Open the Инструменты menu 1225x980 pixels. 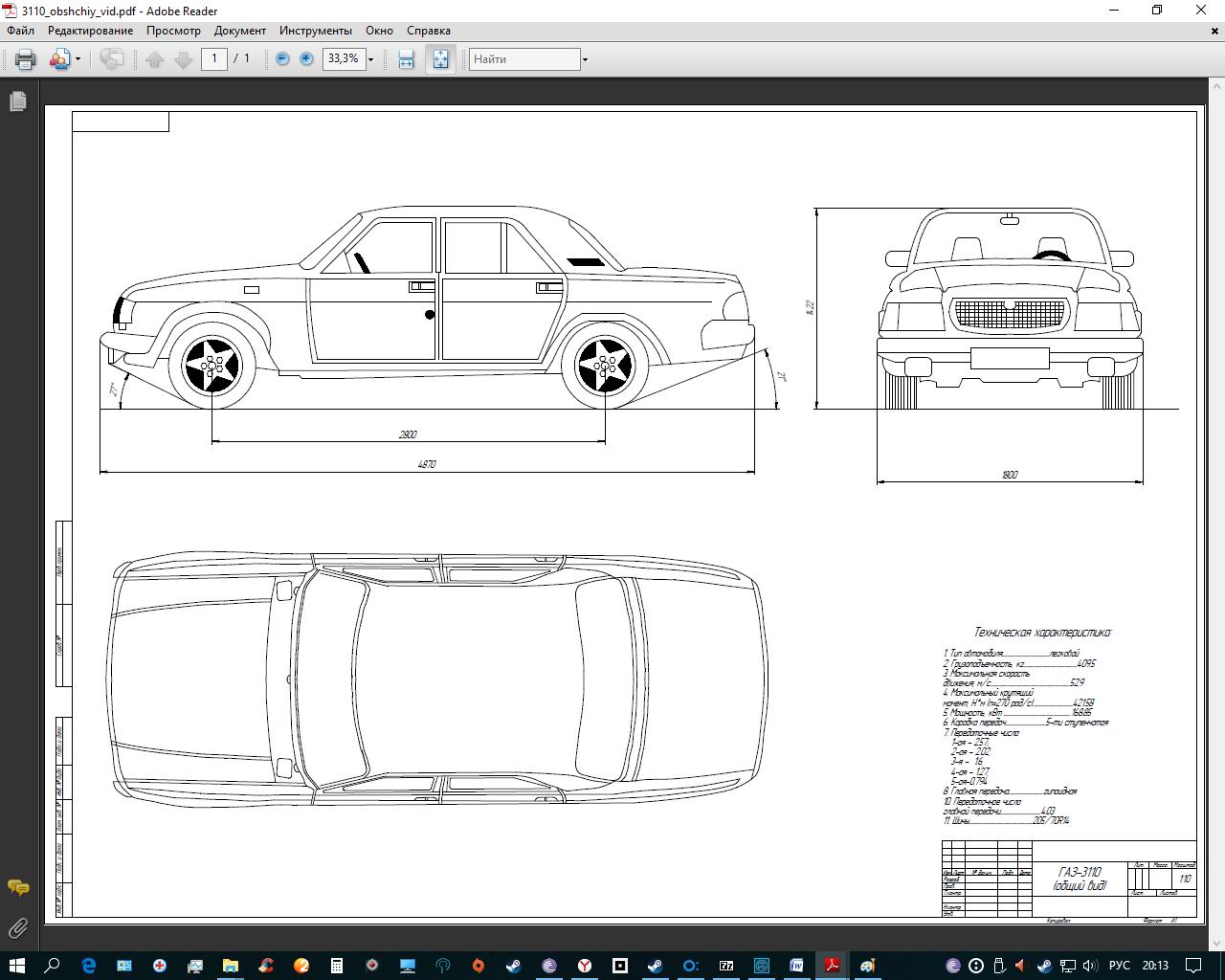[x=316, y=31]
